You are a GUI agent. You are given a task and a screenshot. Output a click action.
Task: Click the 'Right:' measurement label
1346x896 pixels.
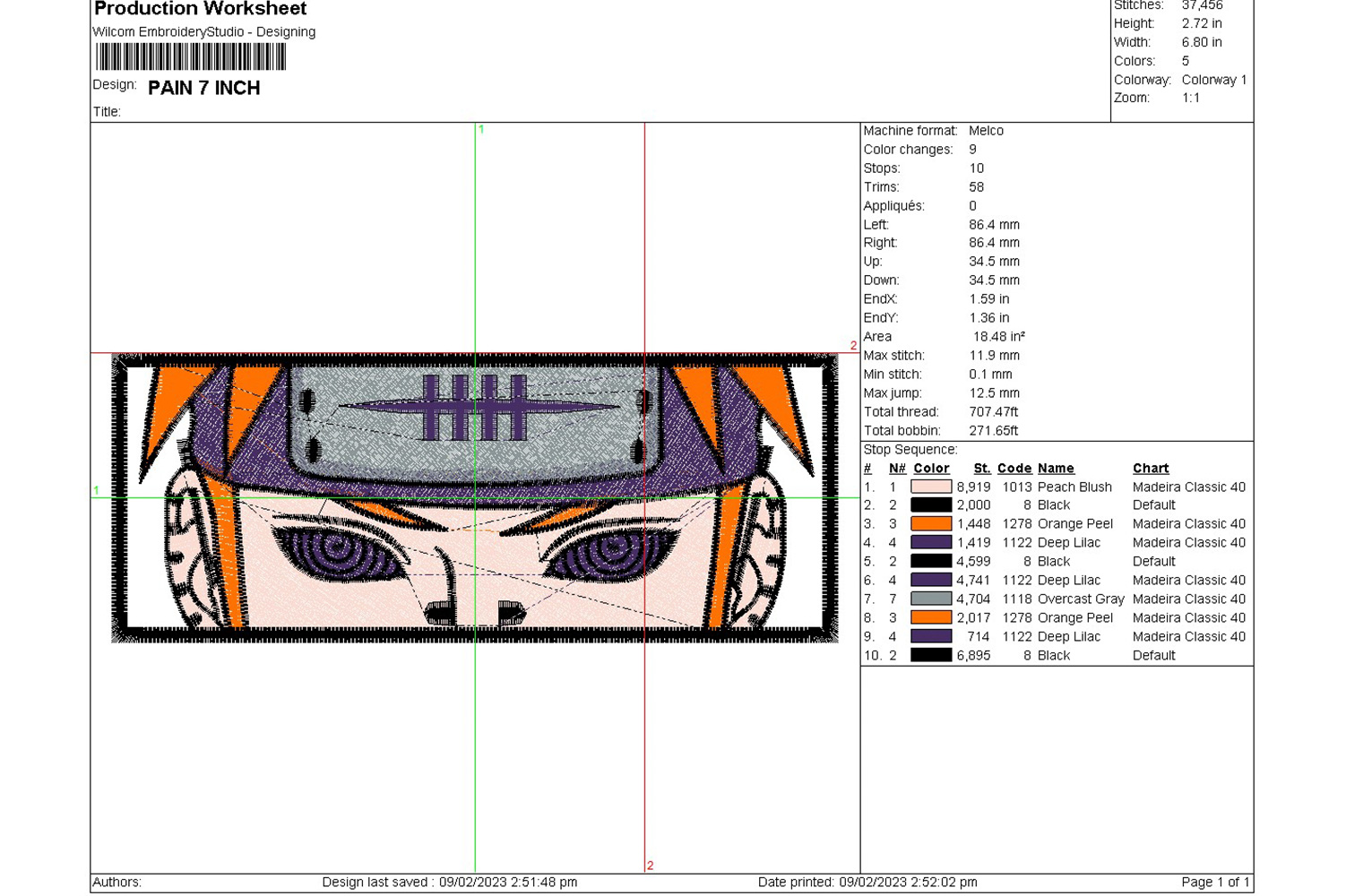click(x=880, y=243)
